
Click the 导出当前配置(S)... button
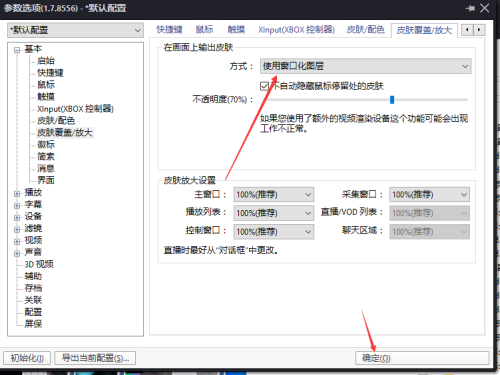click(95, 358)
